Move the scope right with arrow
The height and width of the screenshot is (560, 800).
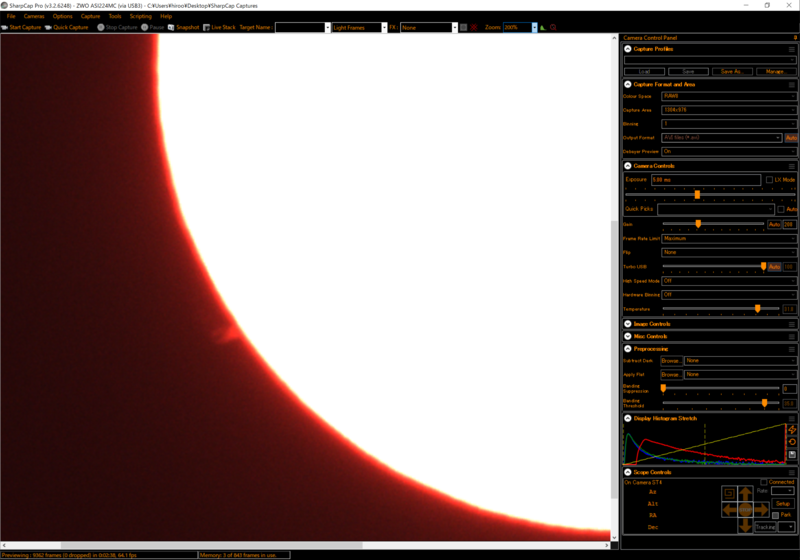pyautogui.click(x=761, y=510)
